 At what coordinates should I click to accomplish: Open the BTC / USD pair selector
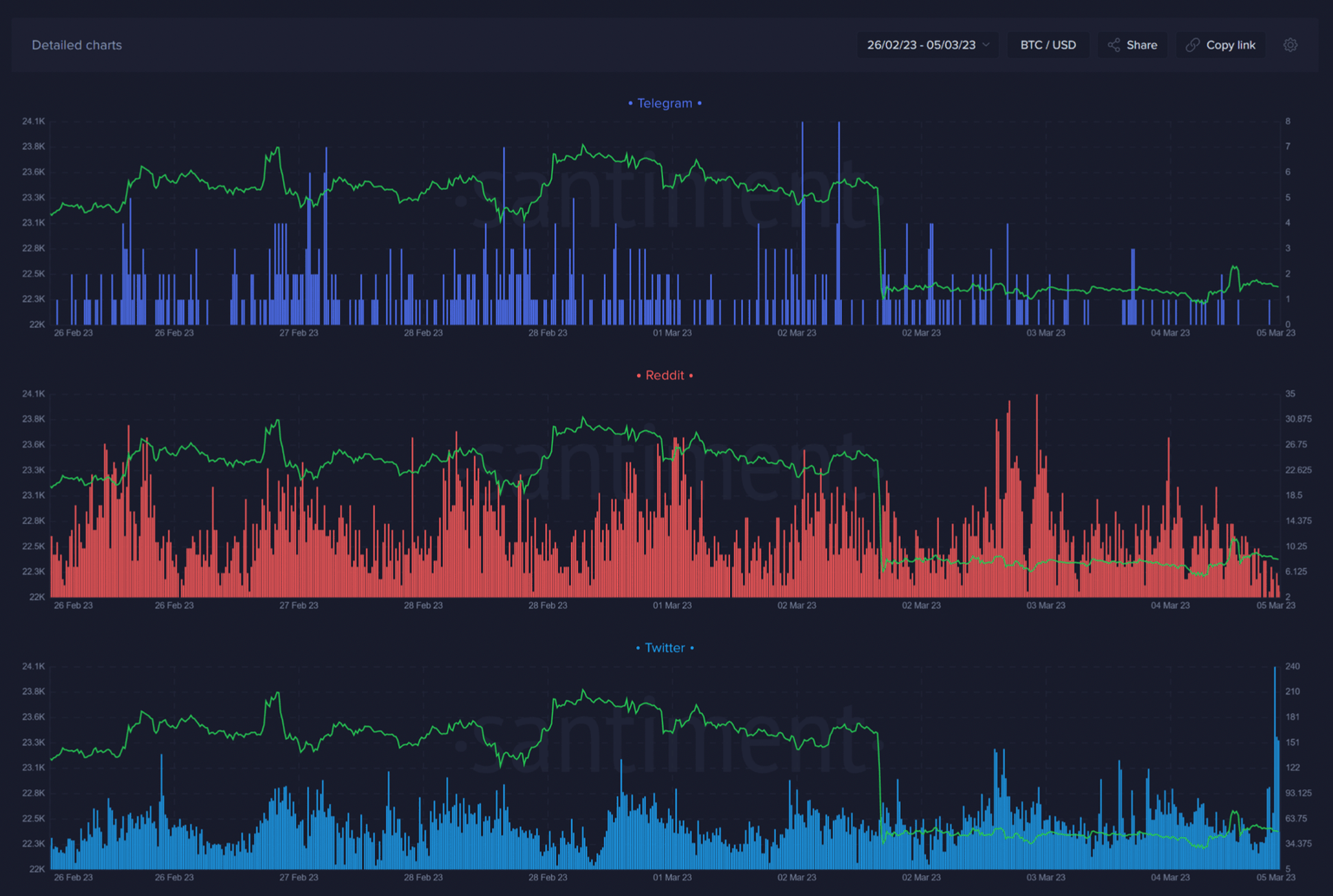click(x=1048, y=44)
